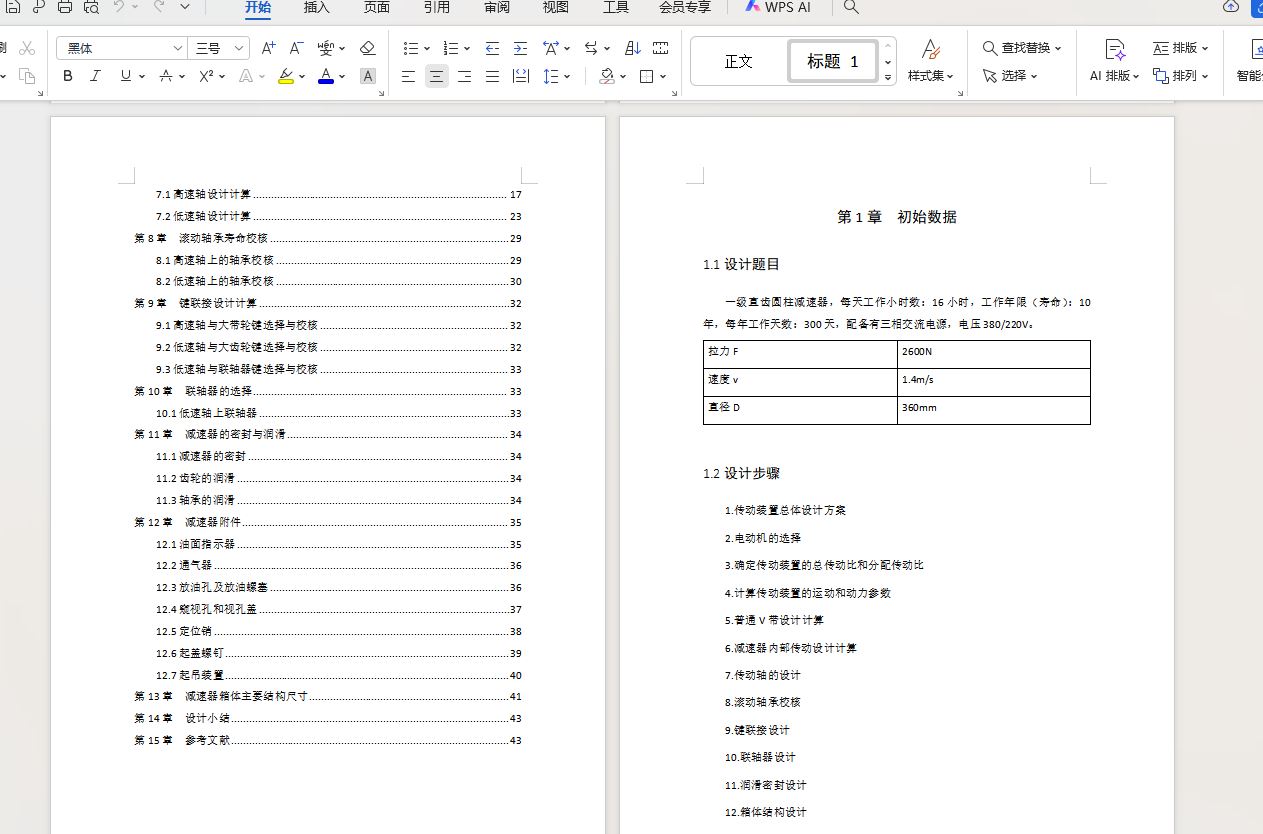The width and height of the screenshot is (1263, 834).
Task: Decrease font size with A- icon
Action: (x=296, y=48)
